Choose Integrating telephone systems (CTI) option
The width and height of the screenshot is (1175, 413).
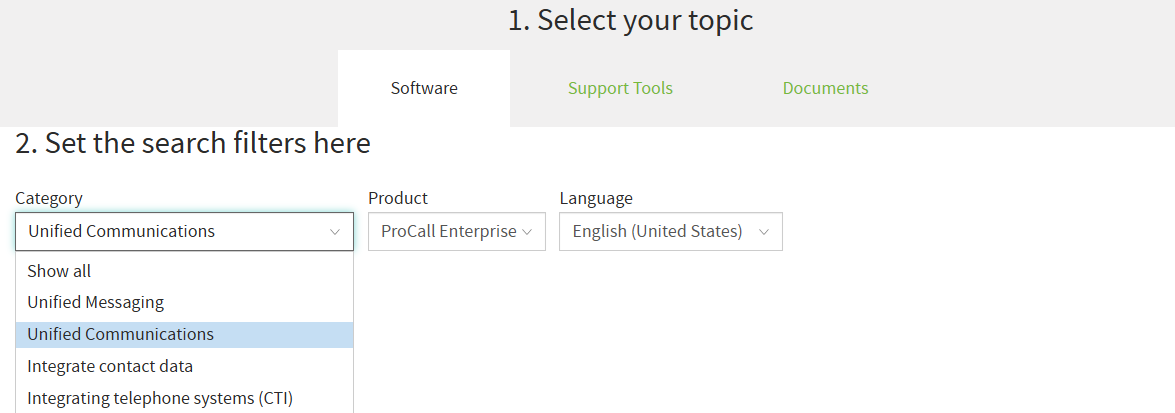pyautogui.click(x=184, y=398)
